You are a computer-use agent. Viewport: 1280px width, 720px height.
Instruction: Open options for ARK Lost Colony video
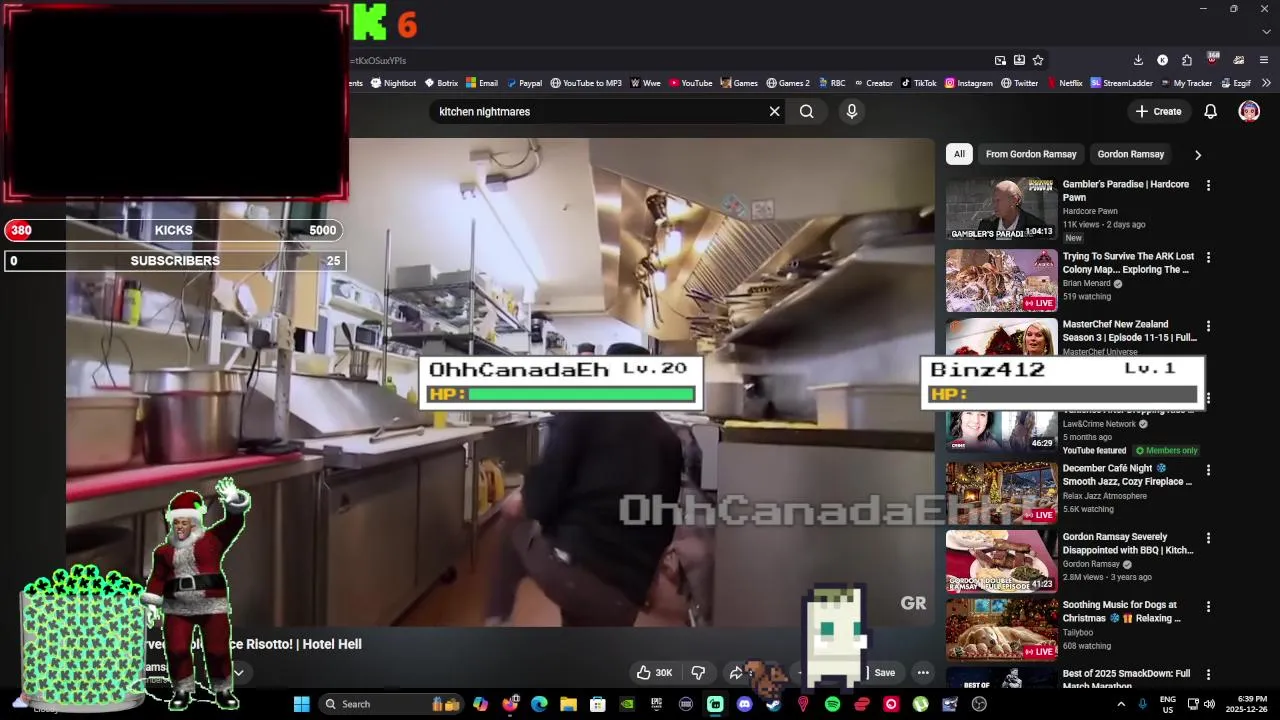click(x=1208, y=257)
